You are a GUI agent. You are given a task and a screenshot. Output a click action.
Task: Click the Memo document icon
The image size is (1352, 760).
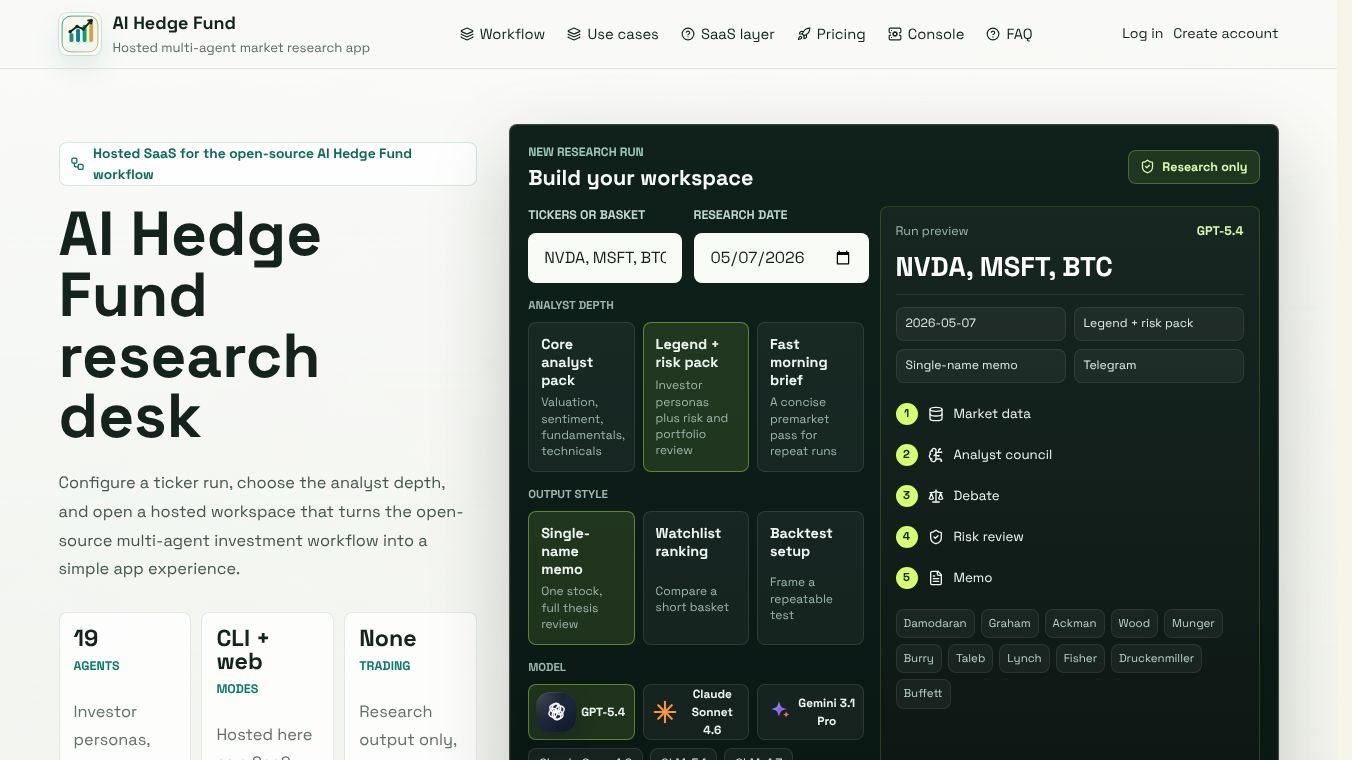click(x=936, y=578)
